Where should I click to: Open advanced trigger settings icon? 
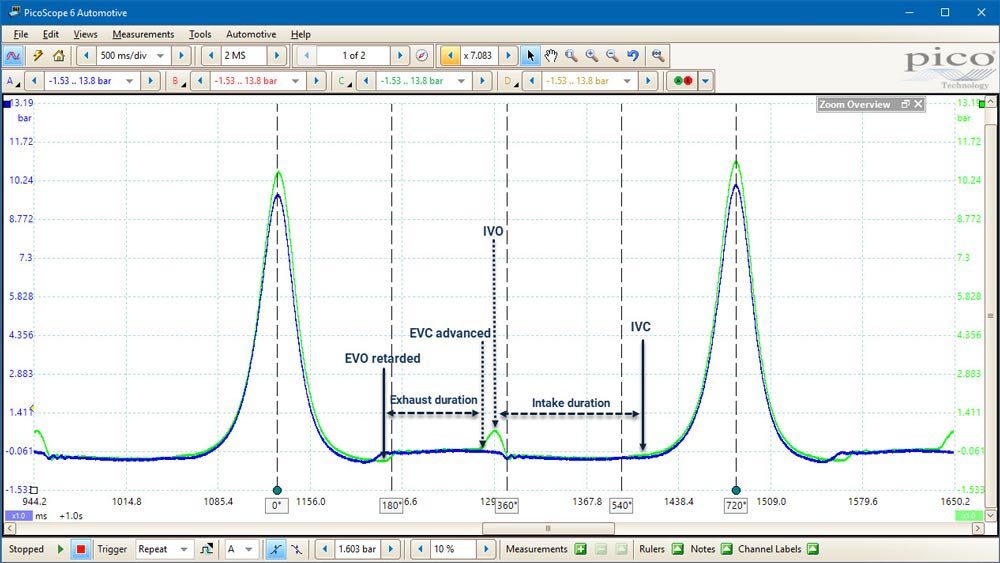207,549
